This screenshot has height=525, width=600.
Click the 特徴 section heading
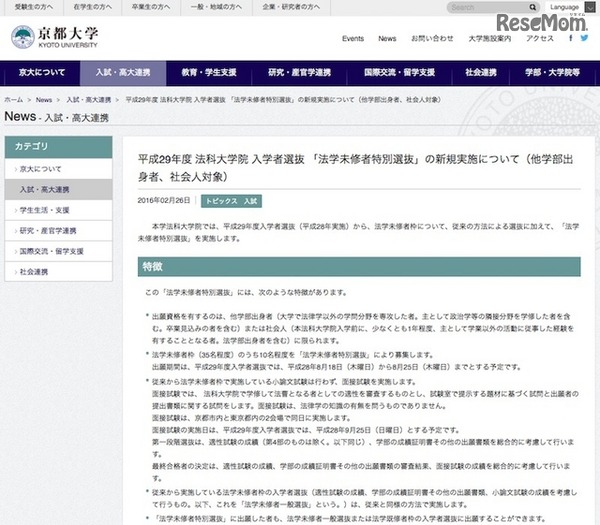click(x=359, y=267)
